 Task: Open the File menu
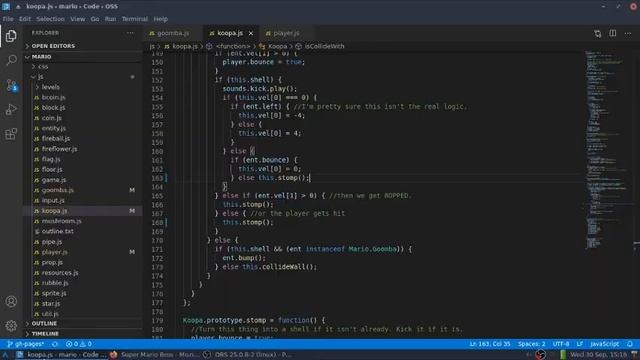click(8, 19)
